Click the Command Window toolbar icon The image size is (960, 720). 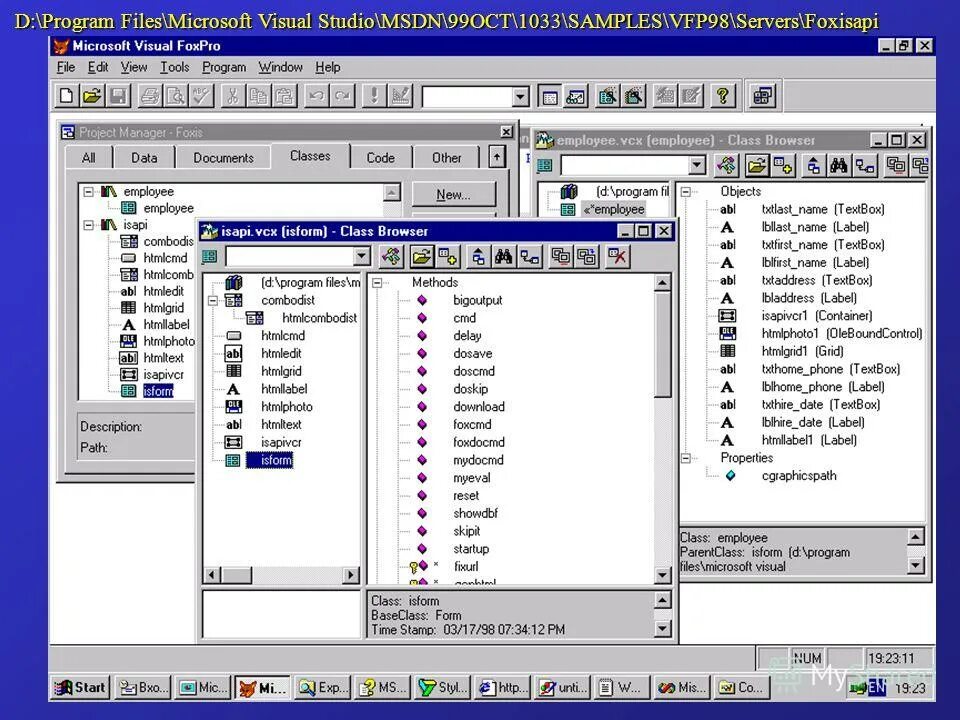pyautogui.click(x=550, y=96)
